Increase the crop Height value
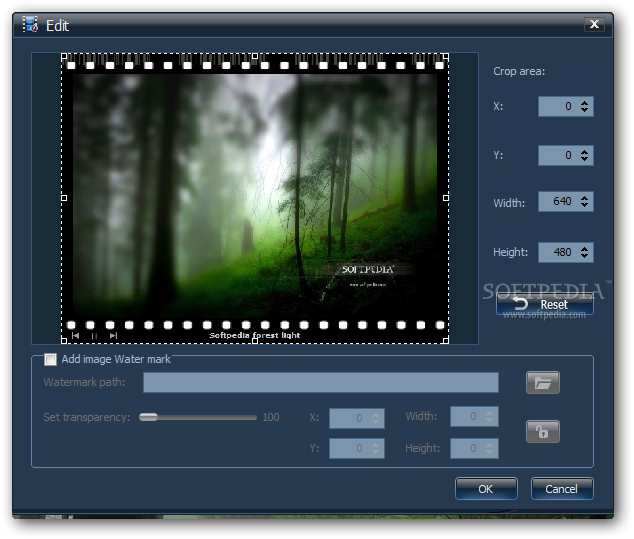The width and height of the screenshot is (634, 539). point(584,249)
